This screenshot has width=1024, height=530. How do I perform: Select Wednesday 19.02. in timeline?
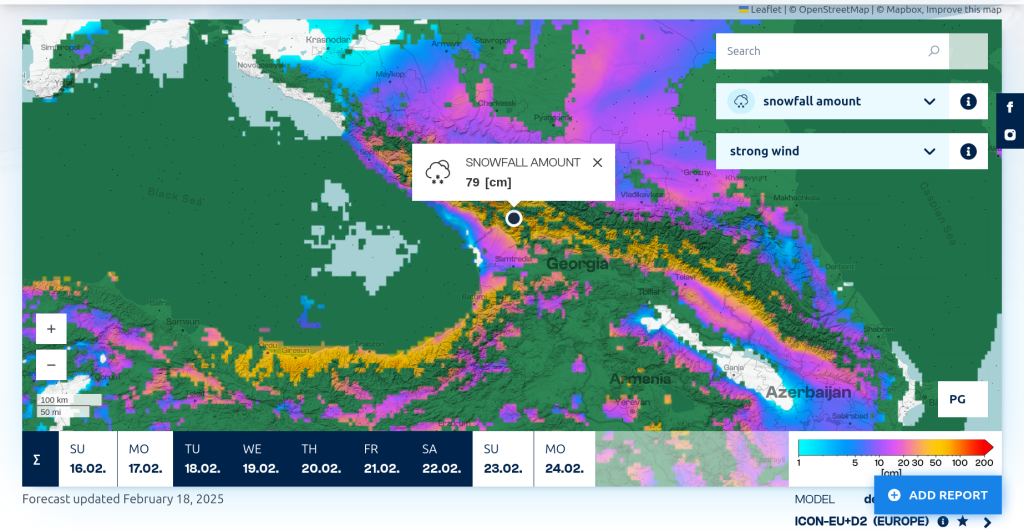(261, 459)
